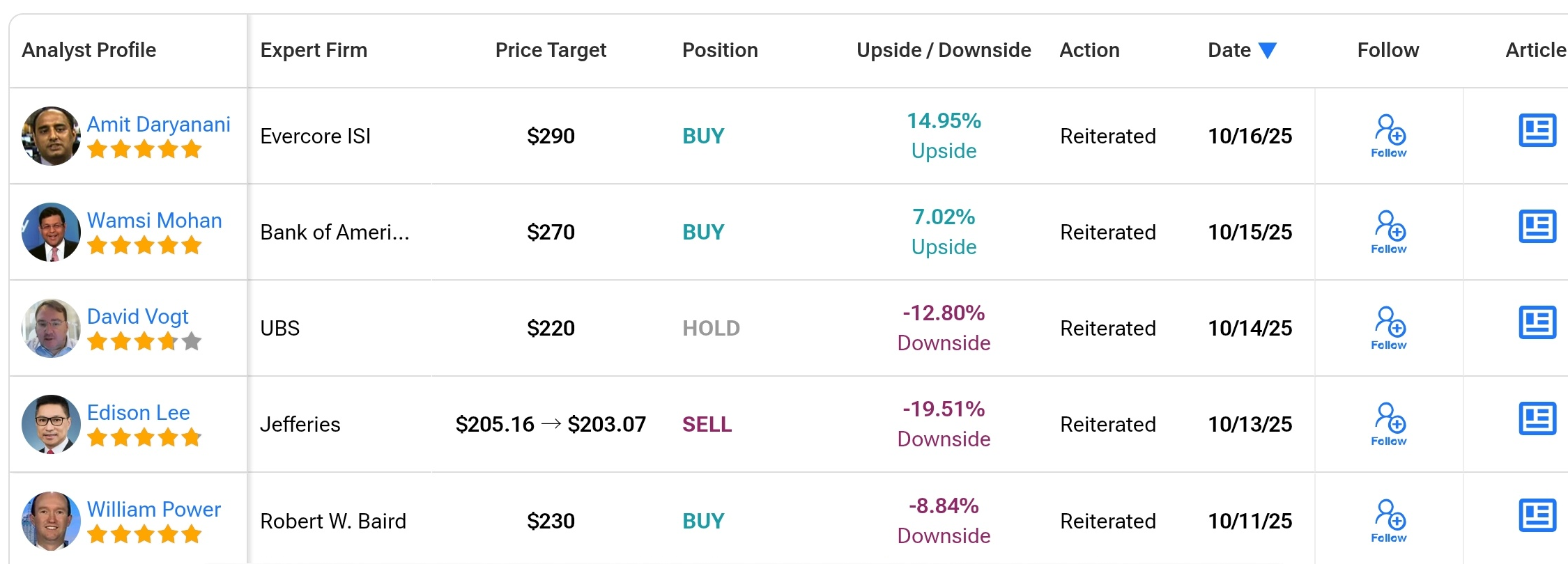Screen dimensions: 1568x564
Task: Click William Power's profile photo
Action: [51, 520]
